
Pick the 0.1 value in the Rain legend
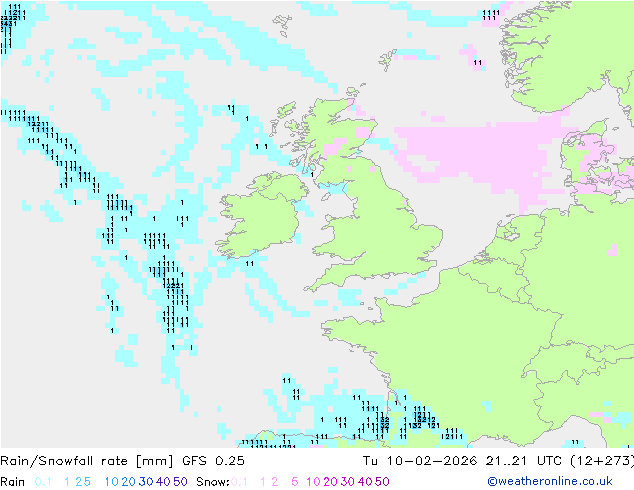coord(43,482)
